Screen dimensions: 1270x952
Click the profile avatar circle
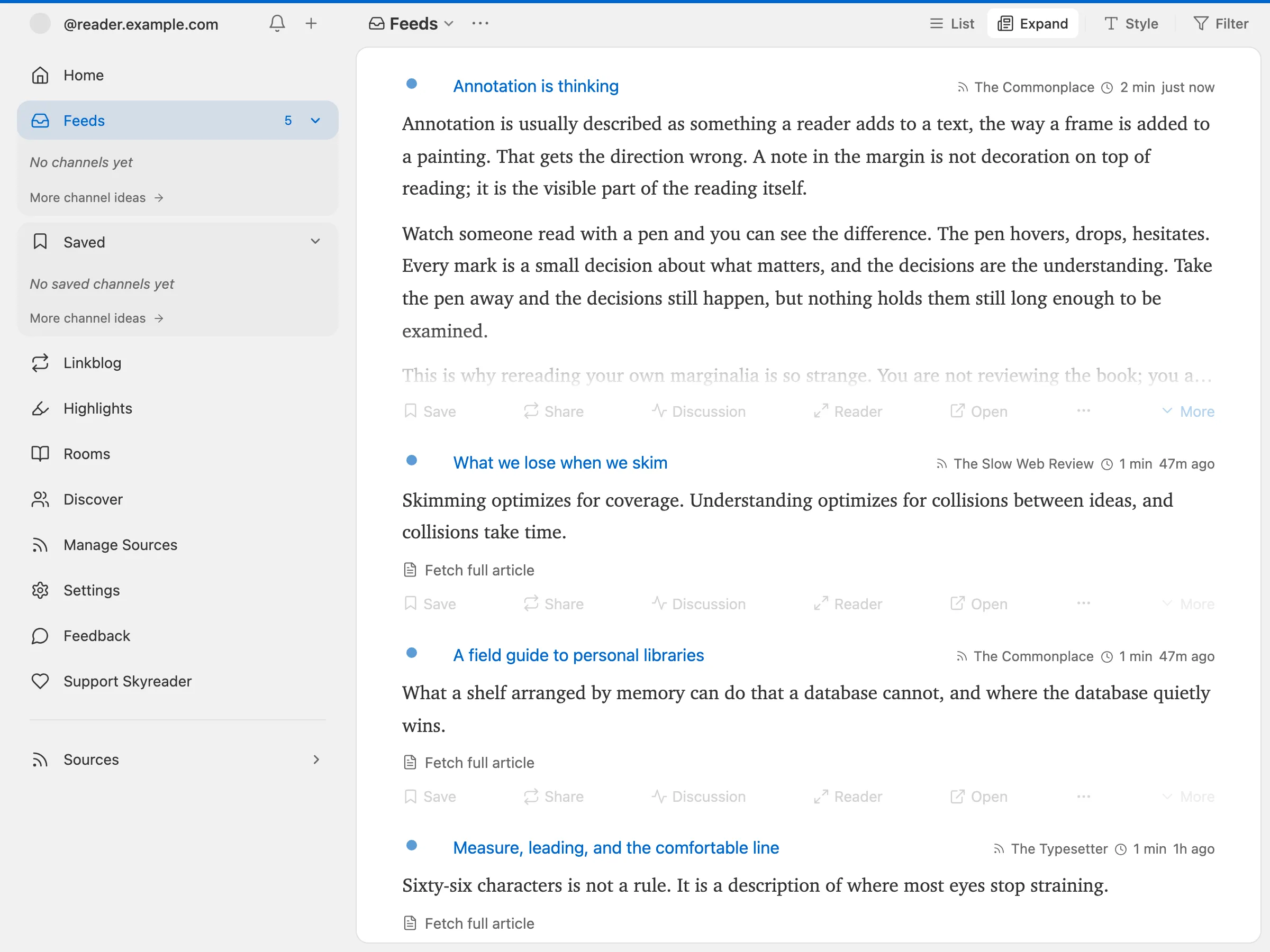tap(40, 23)
